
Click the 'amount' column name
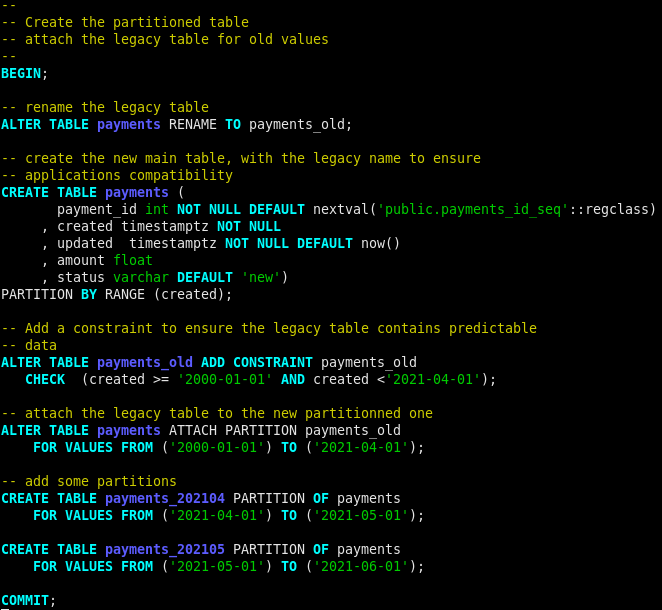pyautogui.click(x=81, y=260)
